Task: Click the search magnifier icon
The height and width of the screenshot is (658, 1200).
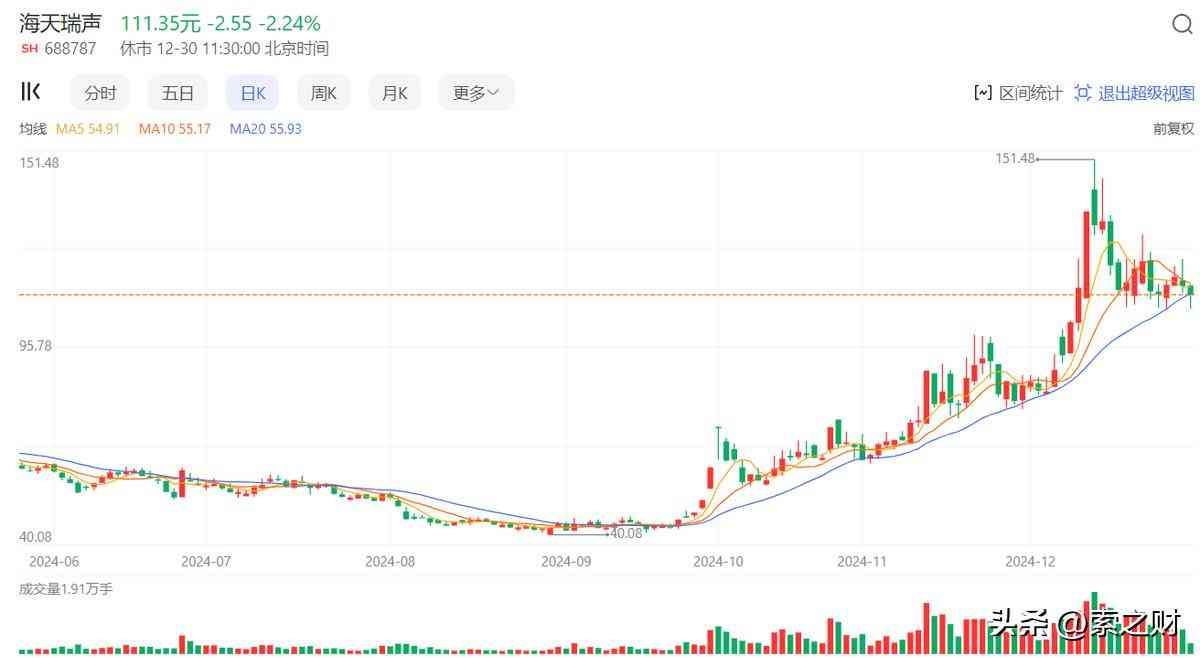Action: (1181, 24)
